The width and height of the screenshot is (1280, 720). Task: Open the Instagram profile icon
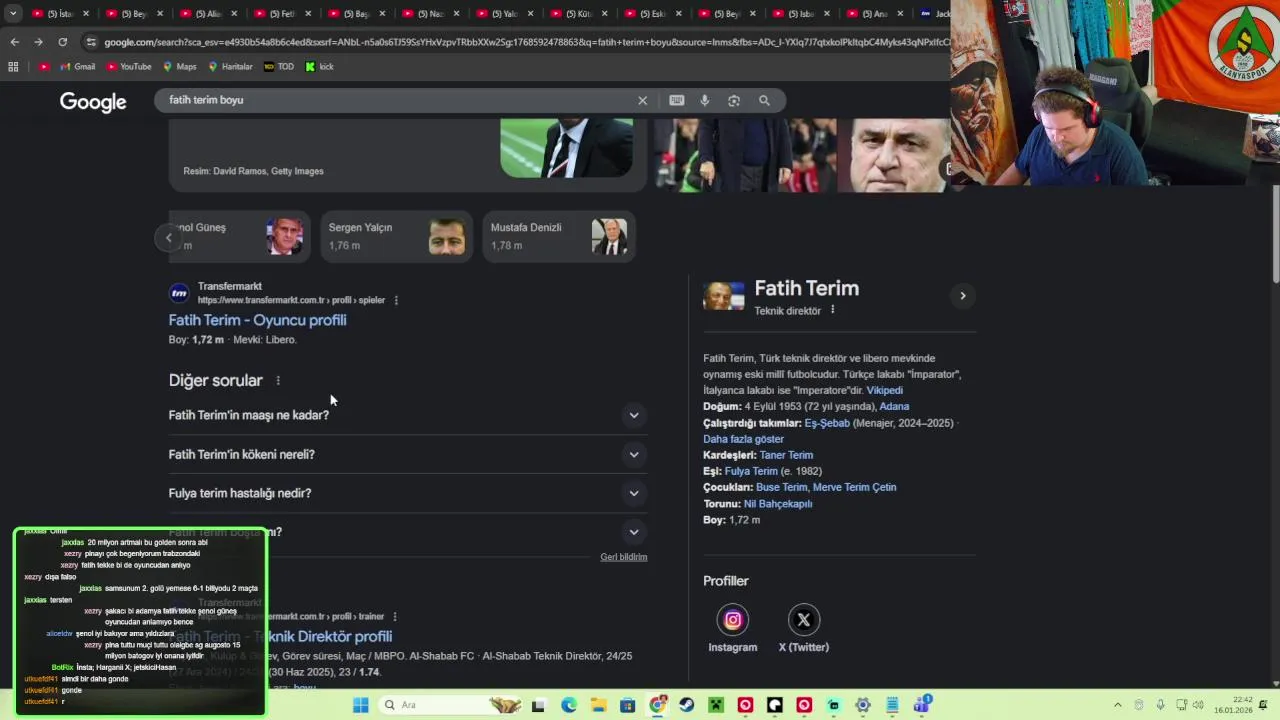tap(733, 620)
